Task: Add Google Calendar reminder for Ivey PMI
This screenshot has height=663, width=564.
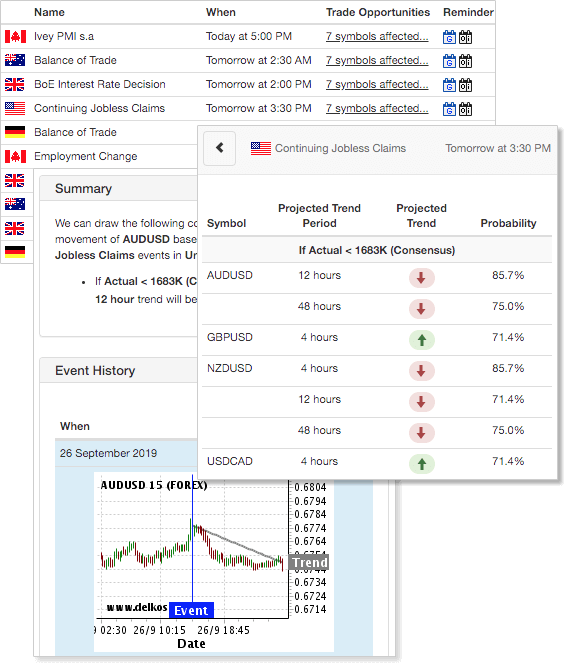Action: pyautogui.click(x=449, y=37)
